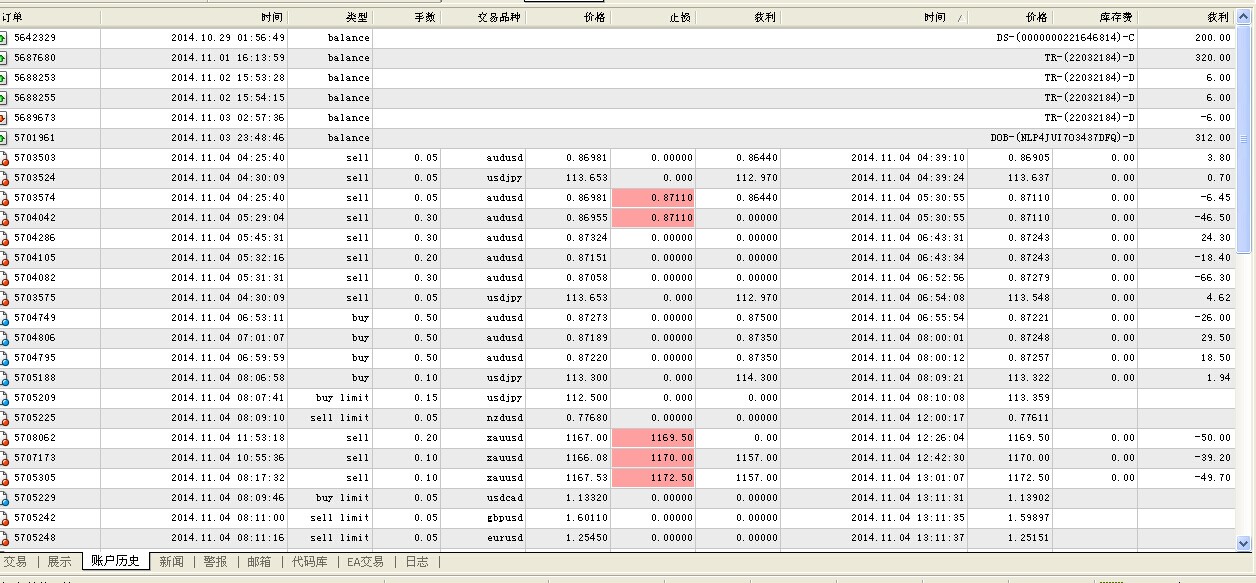The image size is (1256, 583).
Task: Click the comment DS-(0000000221646814)-C
Action: [x=1066, y=38]
